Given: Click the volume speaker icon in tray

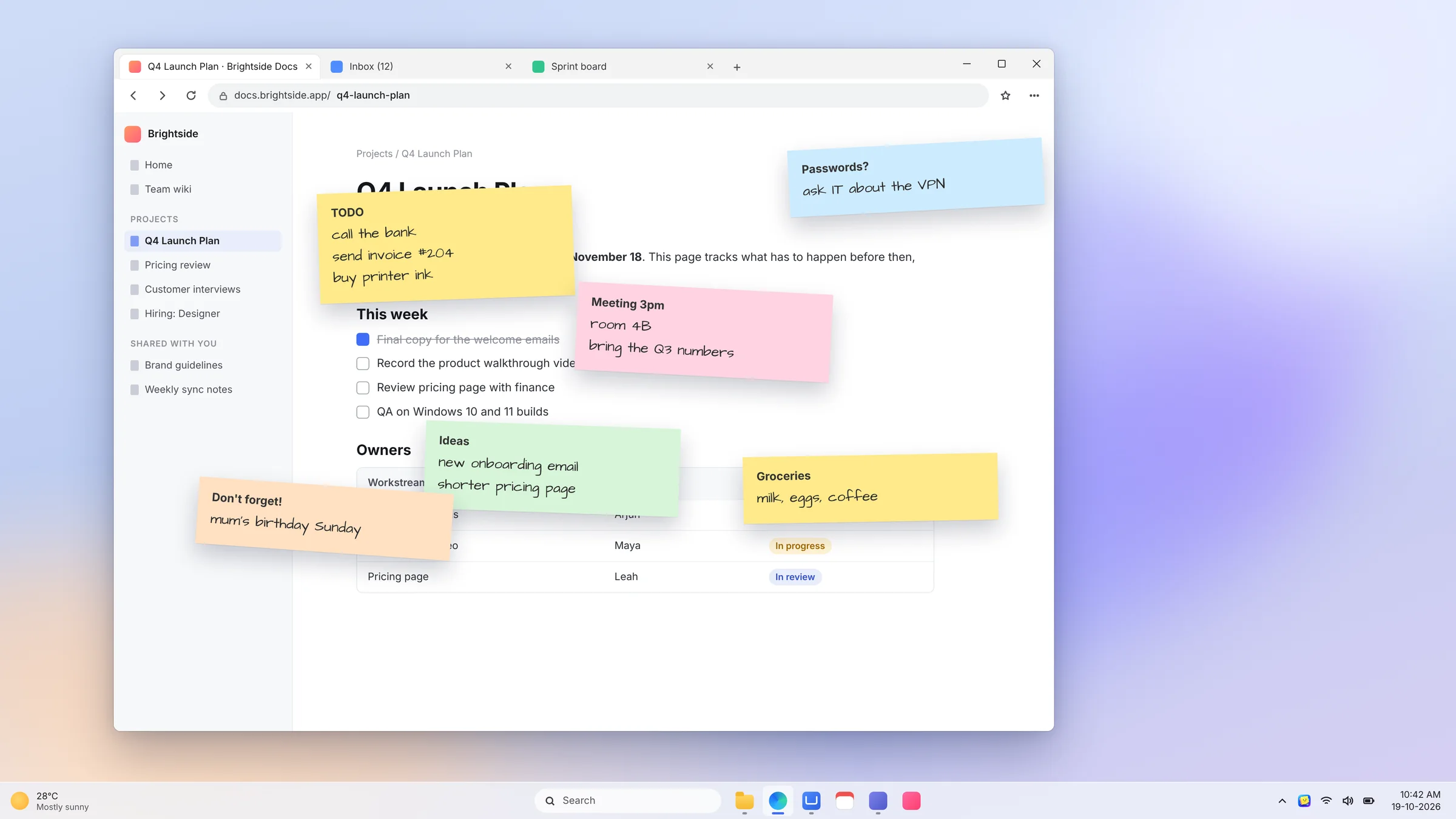Looking at the screenshot, I should point(1347,801).
